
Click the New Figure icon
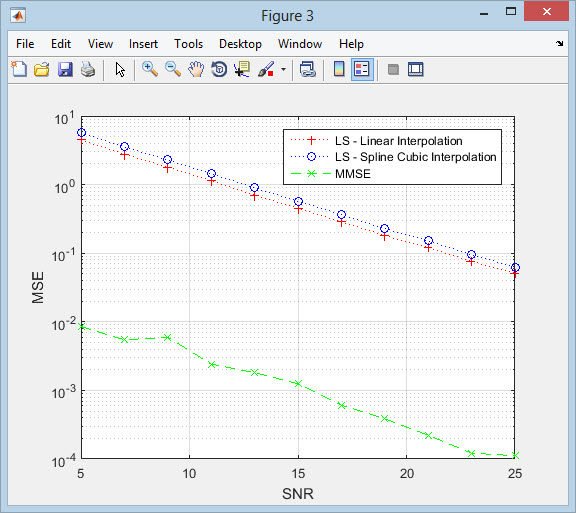tap(19, 69)
